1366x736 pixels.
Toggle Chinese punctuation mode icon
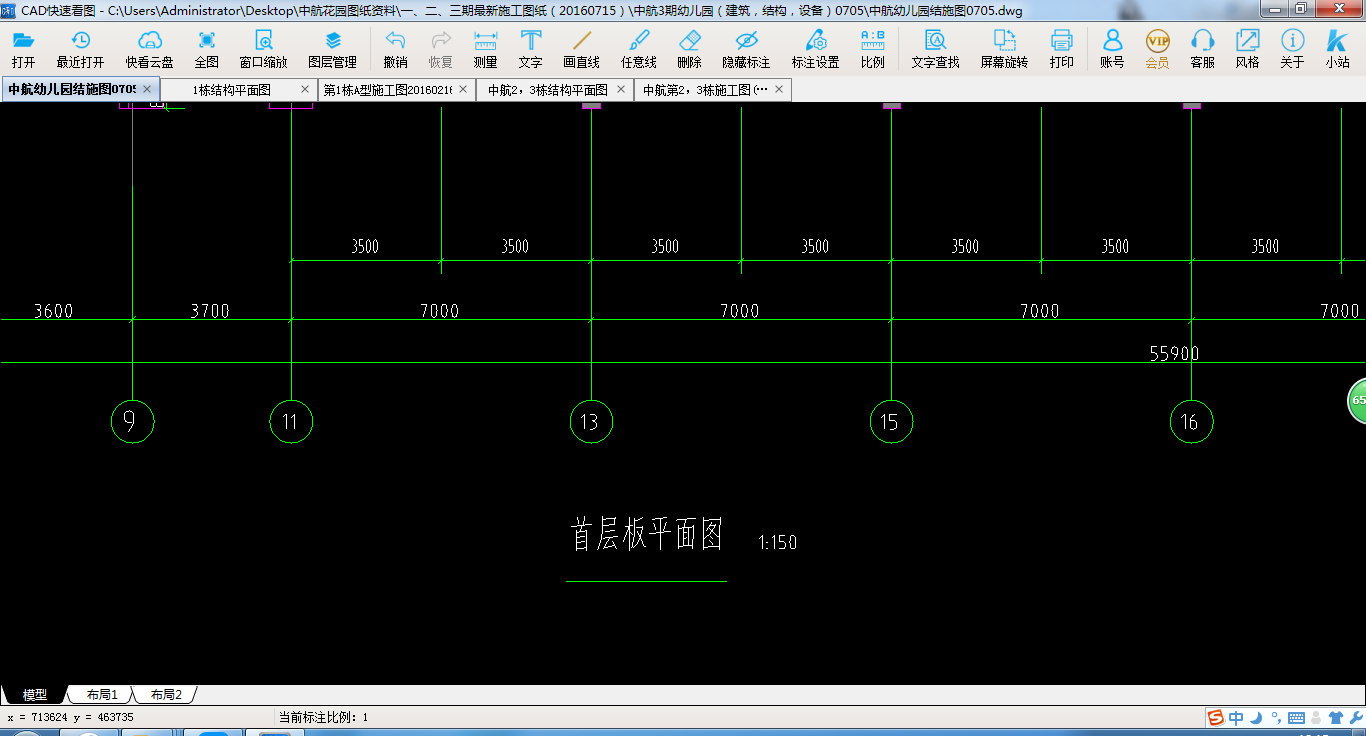[x=1275, y=718]
